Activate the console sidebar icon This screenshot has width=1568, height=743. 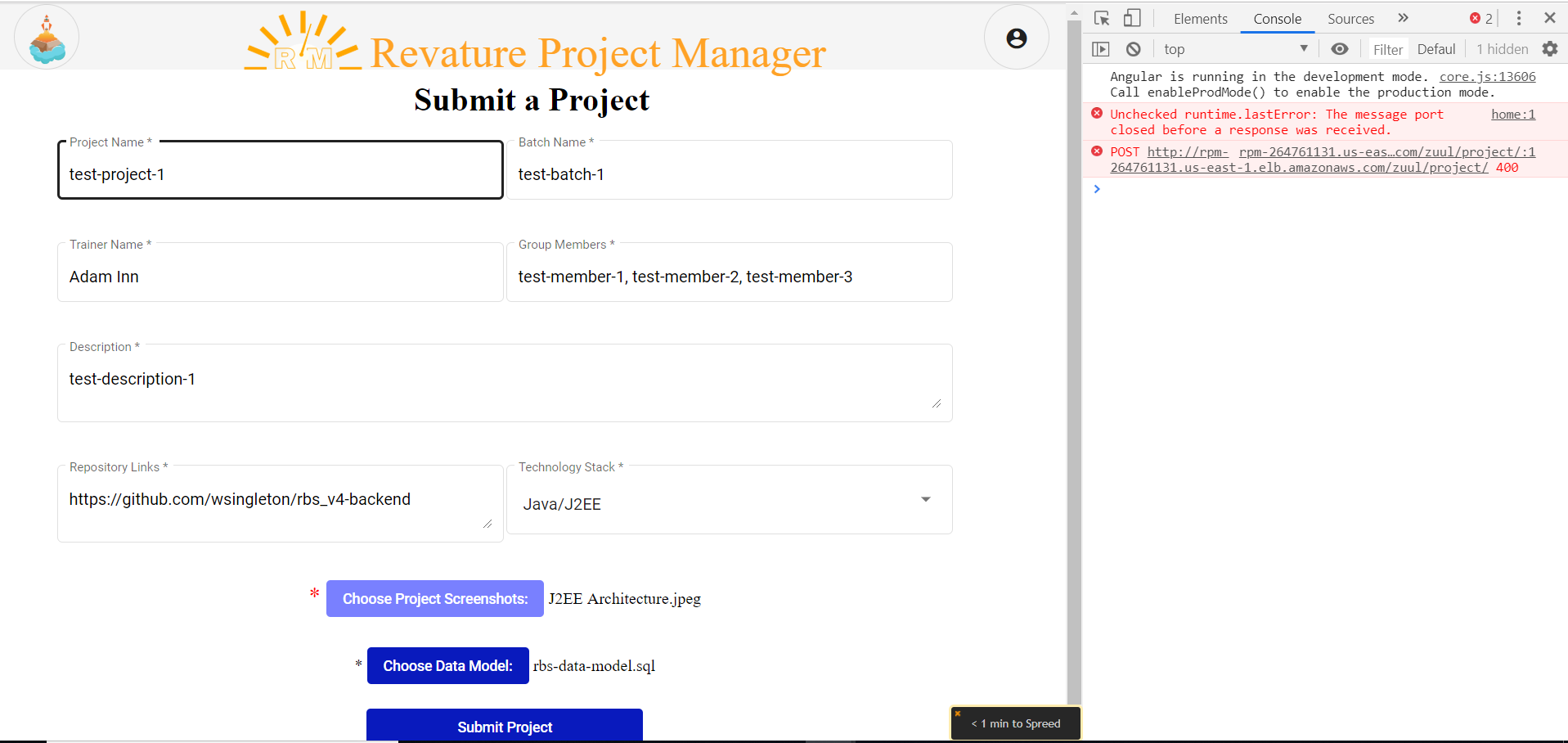[1100, 48]
